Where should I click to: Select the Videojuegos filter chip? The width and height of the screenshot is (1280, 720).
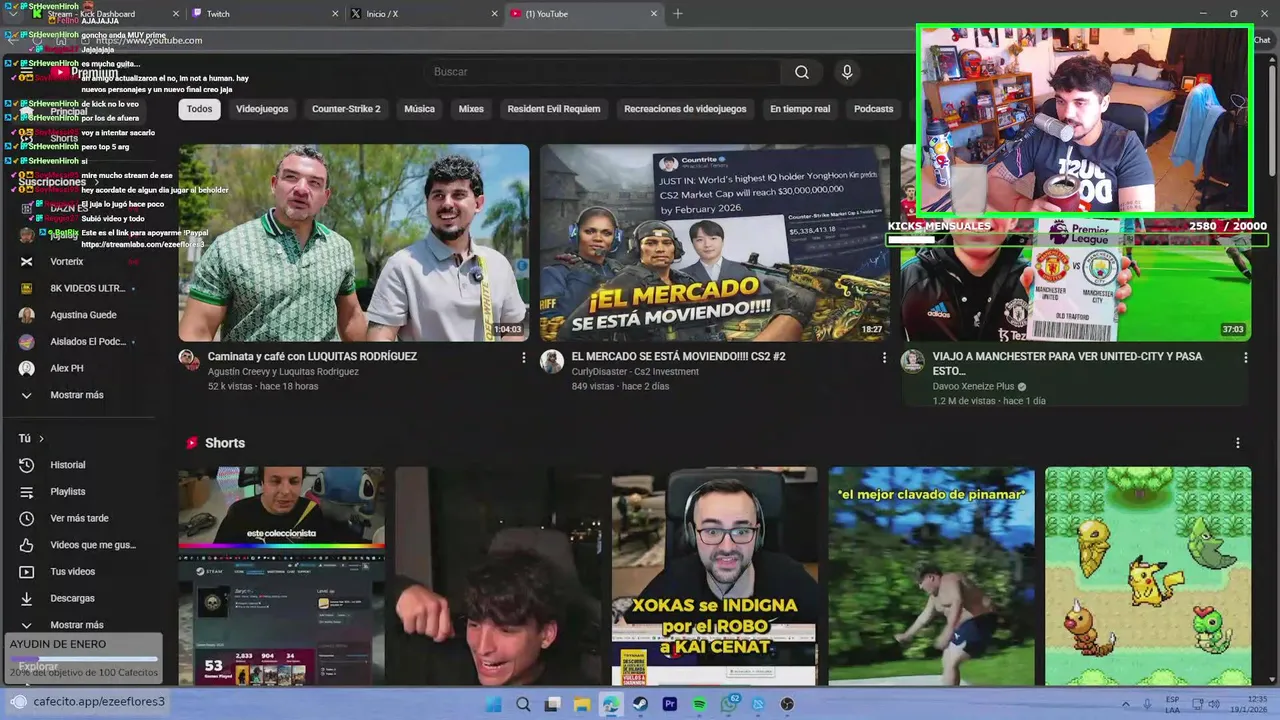coord(262,109)
